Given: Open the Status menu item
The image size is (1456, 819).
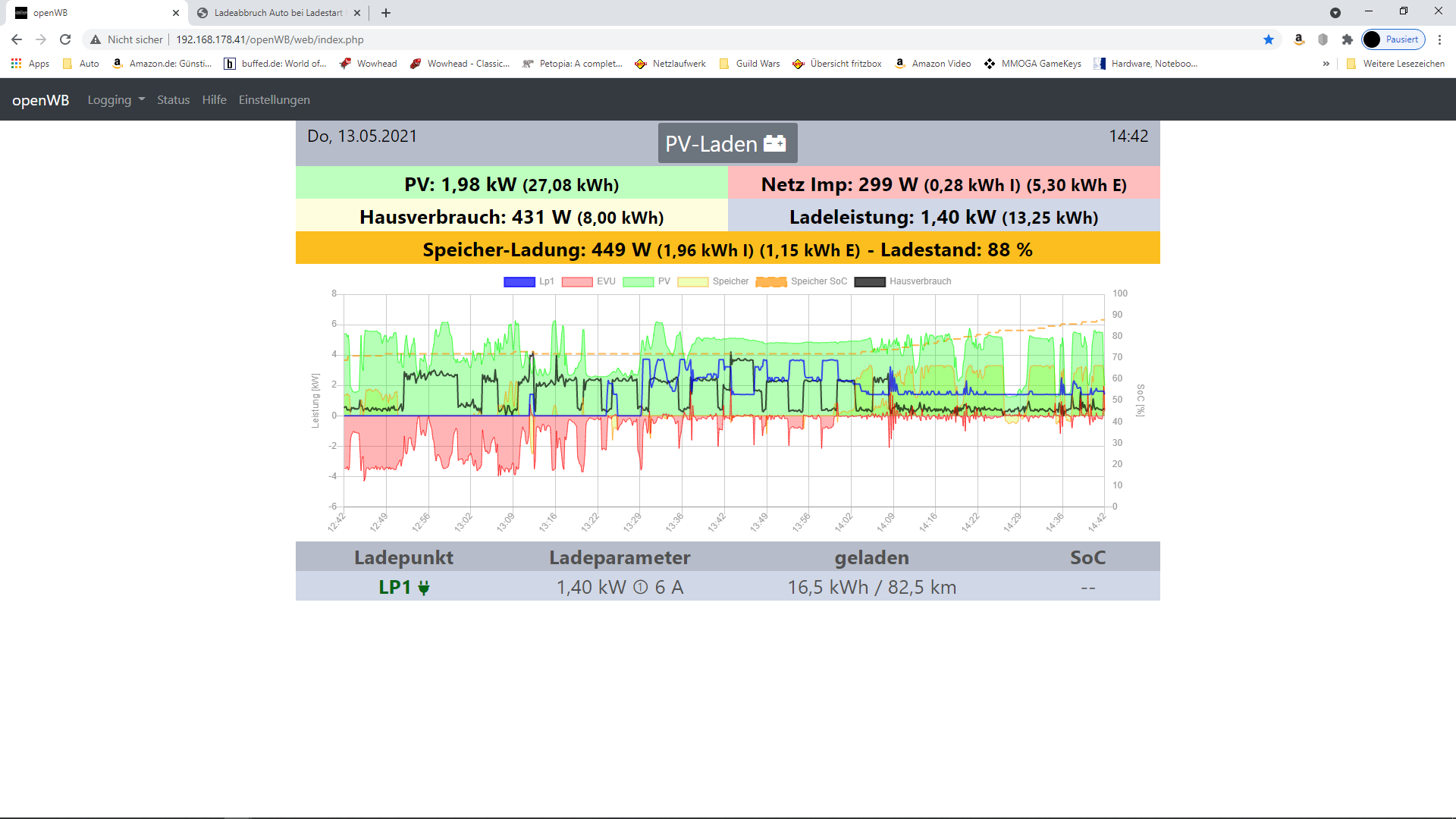Looking at the screenshot, I should (173, 100).
